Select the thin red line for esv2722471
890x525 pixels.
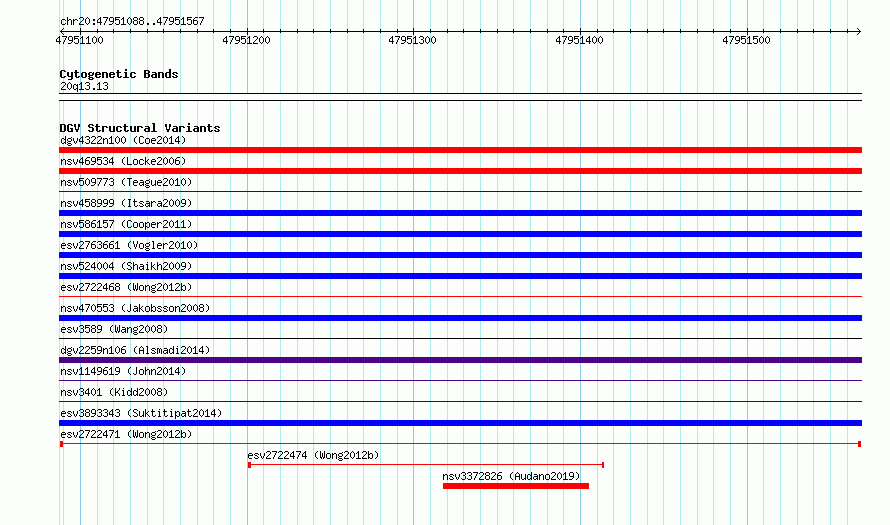click(x=460, y=444)
